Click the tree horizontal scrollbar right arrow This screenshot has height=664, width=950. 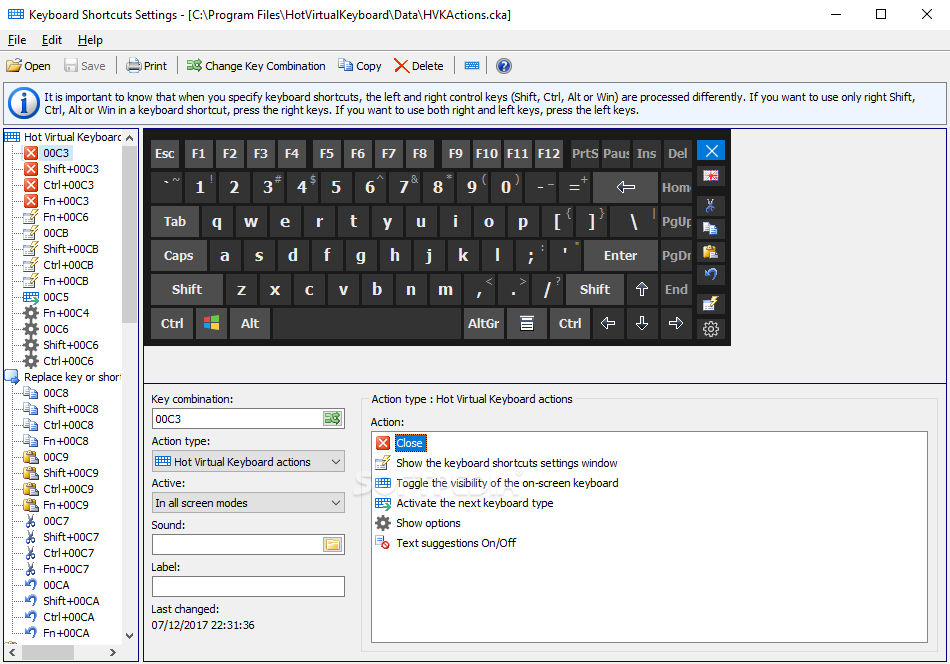pos(113,652)
